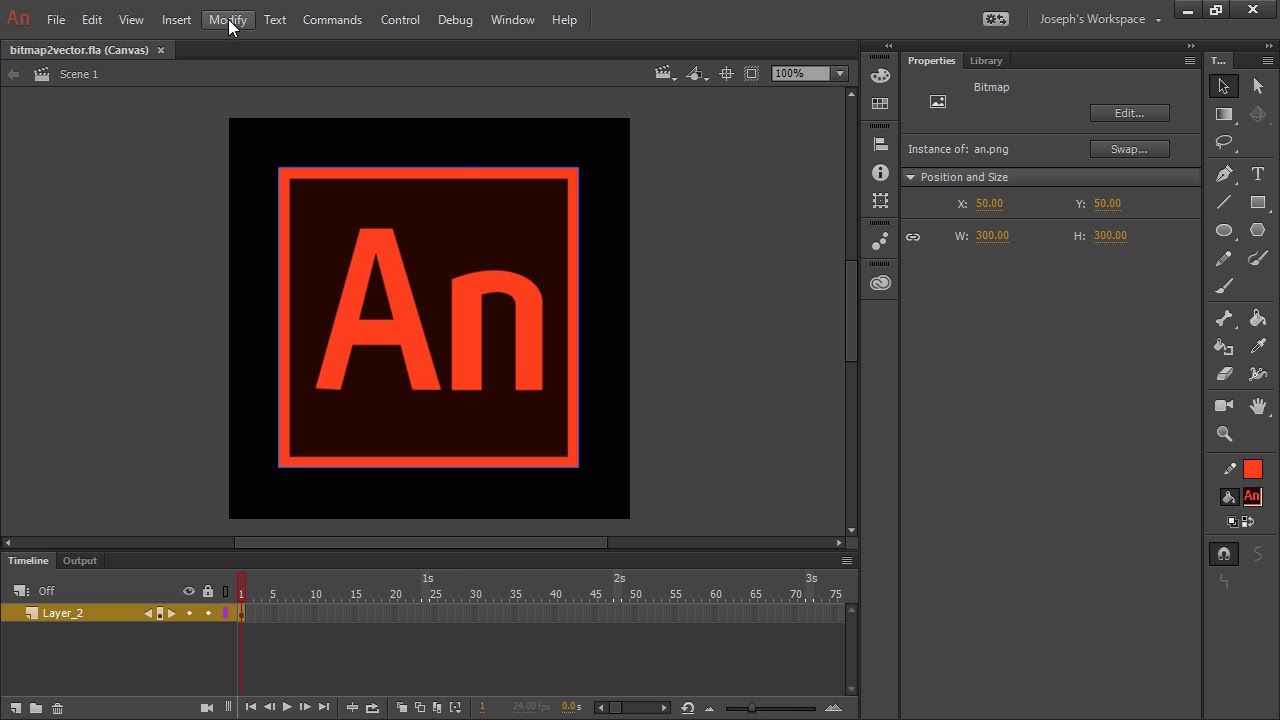Open the Modify menu
Viewport: 1280px width, 720px height.
pyautogui.click(x=227, y=19)
